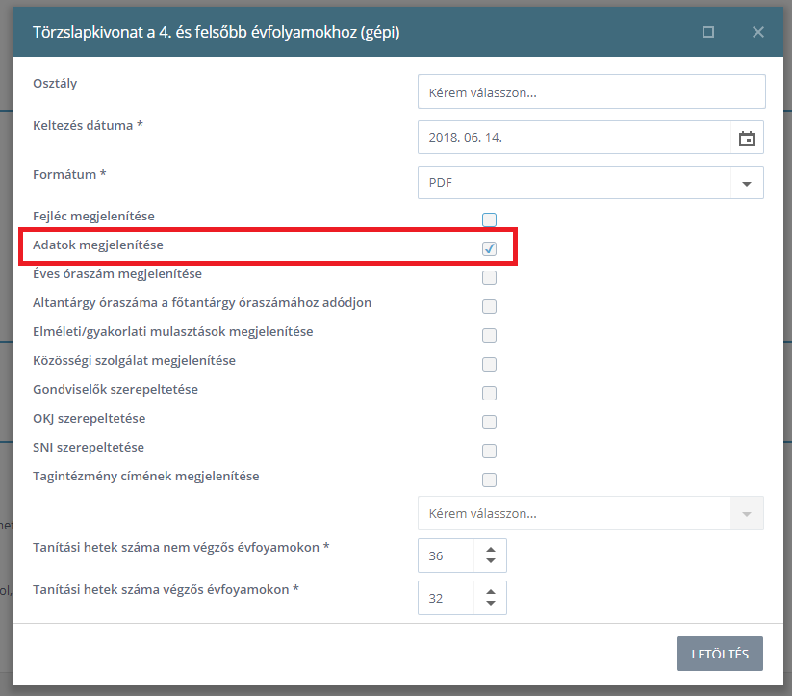Expand the Formátum PDF dropdown arrow
The height and width of the screenshot is (696, 792).
coord(747,183)
